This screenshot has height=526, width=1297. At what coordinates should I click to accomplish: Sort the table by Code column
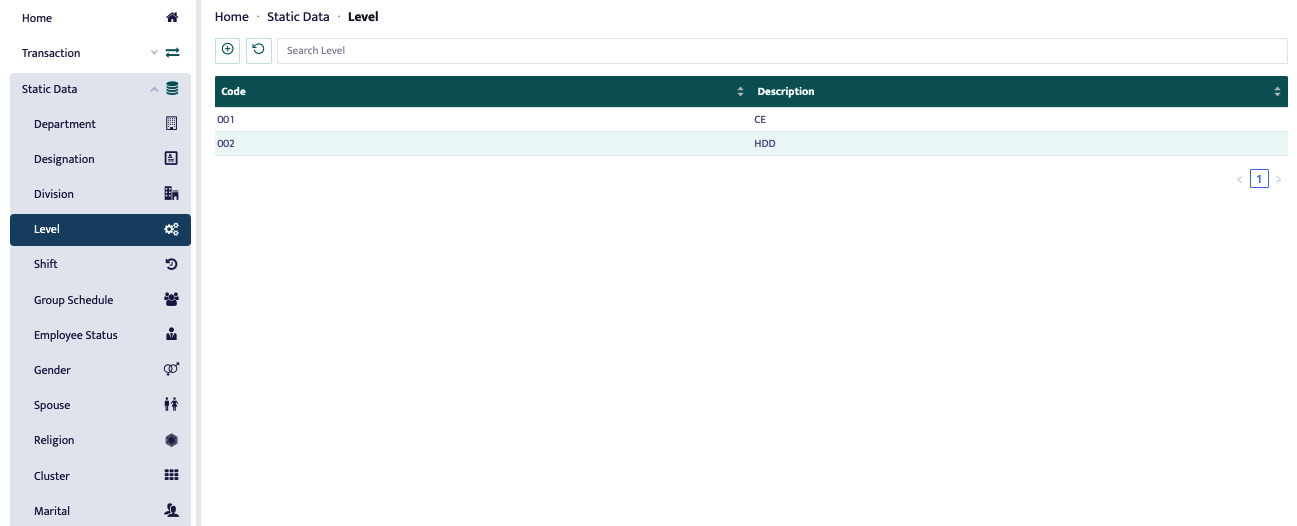click(x=740, y=92)
